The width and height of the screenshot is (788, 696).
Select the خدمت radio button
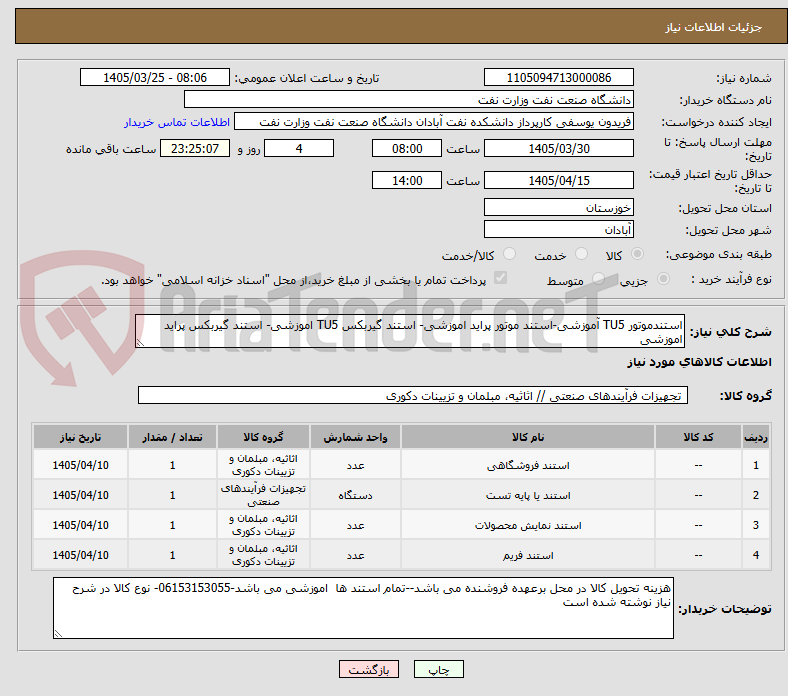coord(581,254)
